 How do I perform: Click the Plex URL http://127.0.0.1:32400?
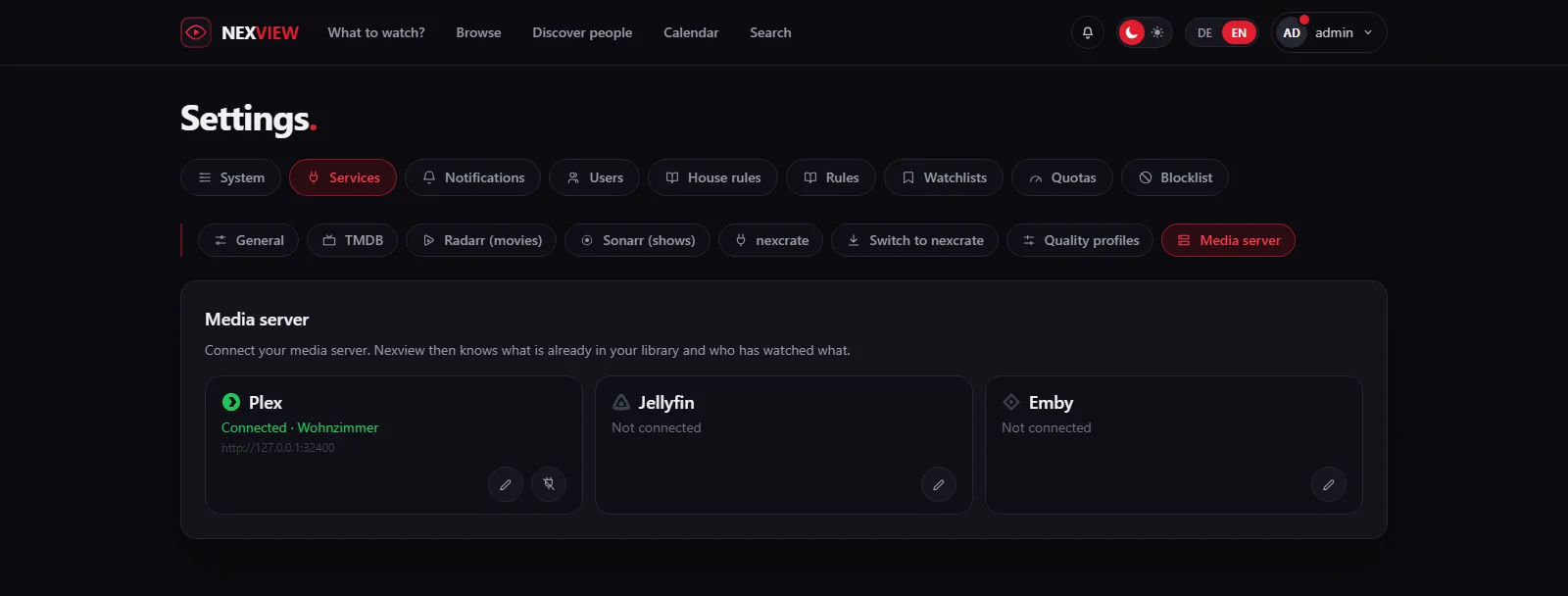(x=278, y=448)
